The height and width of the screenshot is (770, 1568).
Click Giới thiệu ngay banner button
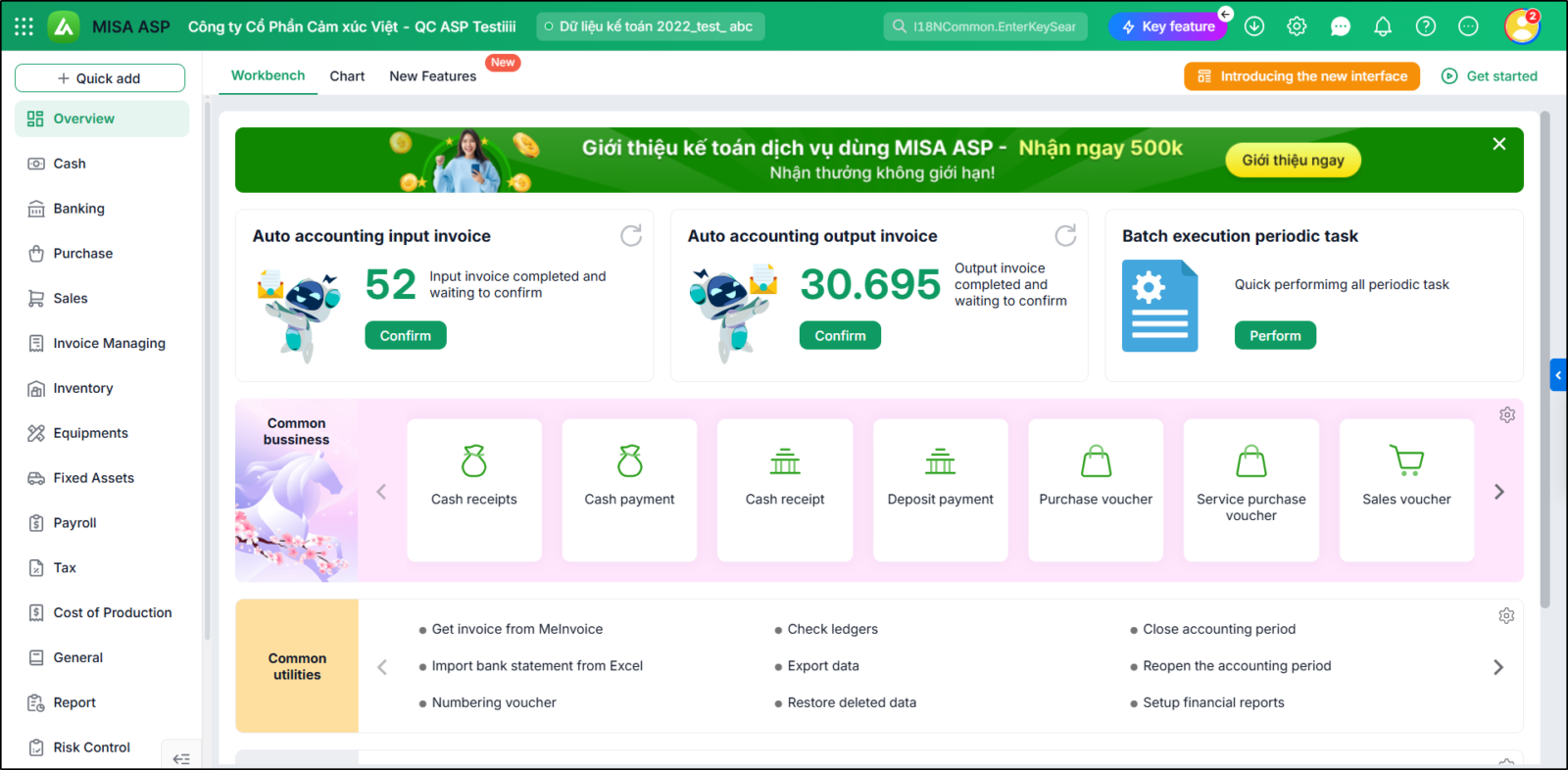coord(1294,160)
